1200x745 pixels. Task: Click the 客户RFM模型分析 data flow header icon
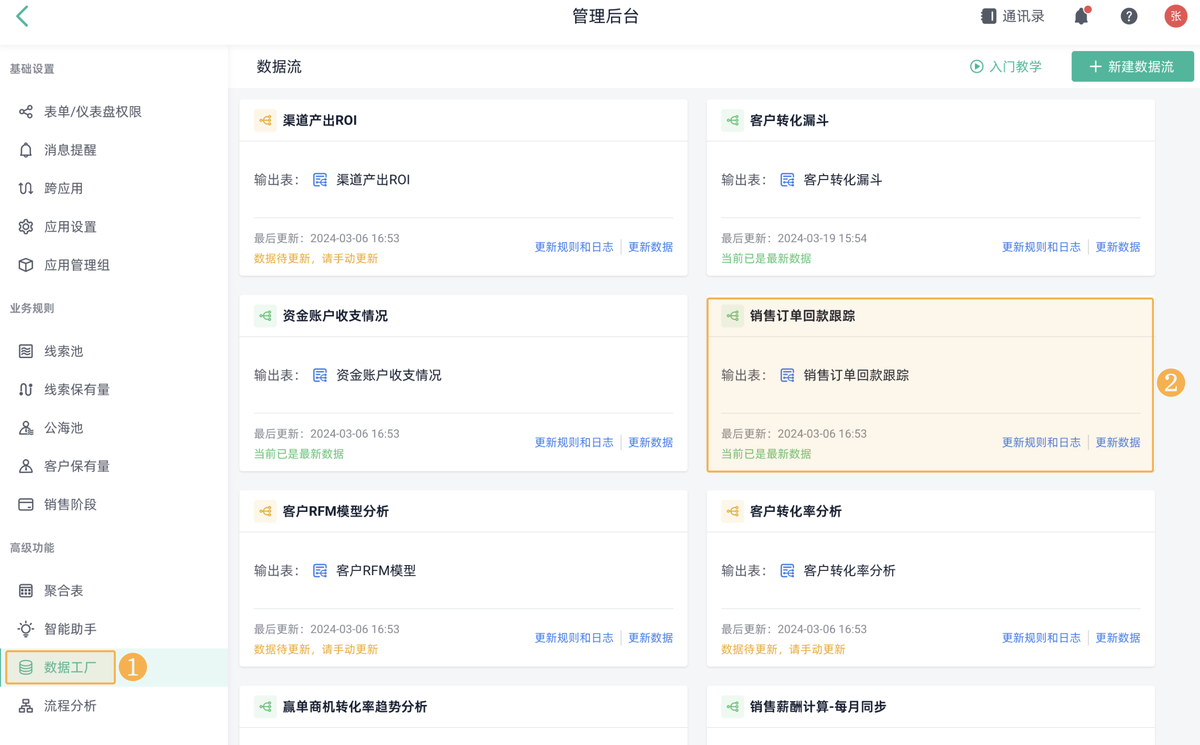(x=265, y=511)
